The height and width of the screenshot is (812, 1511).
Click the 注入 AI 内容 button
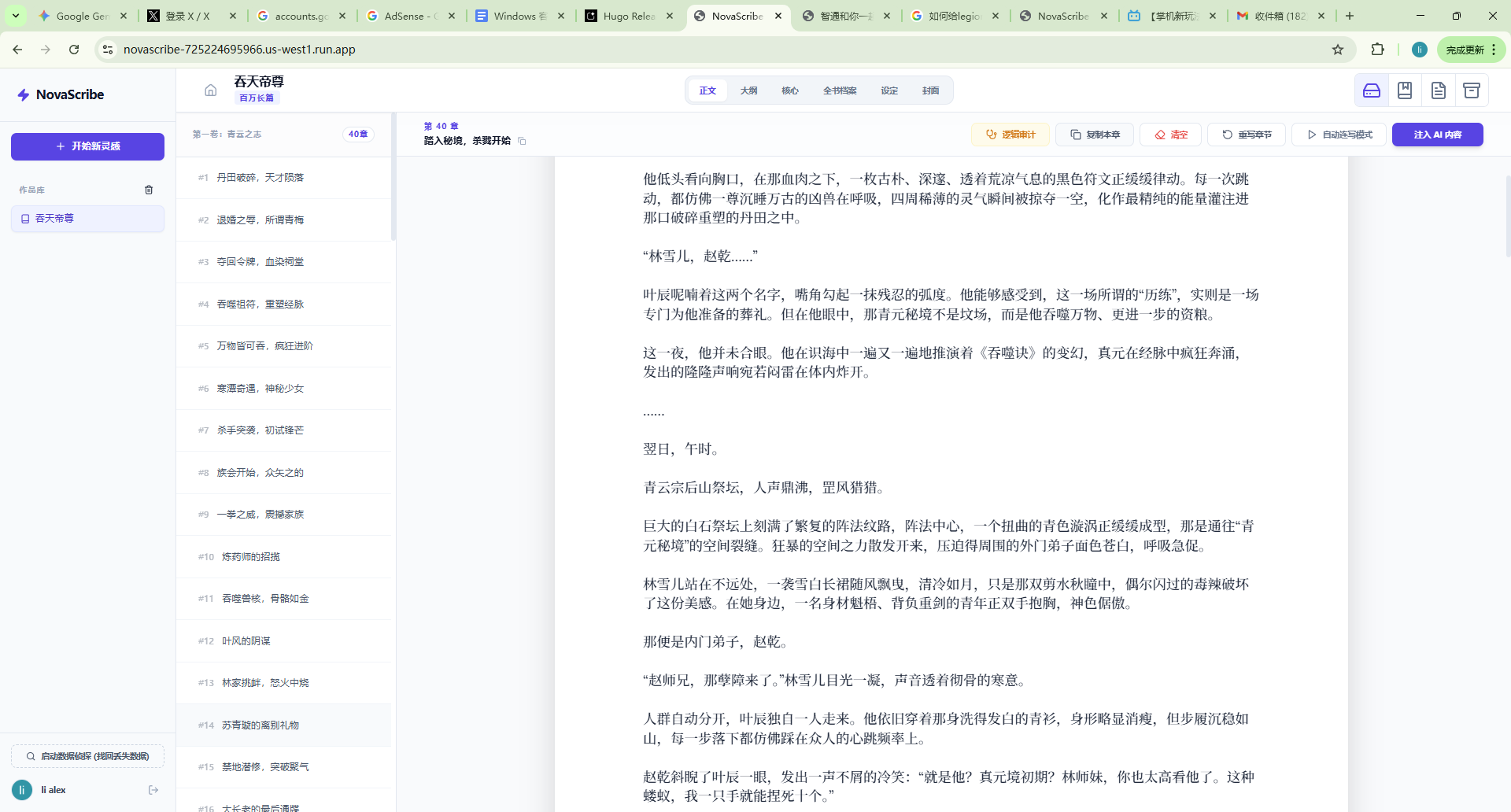pos(1437,134)
